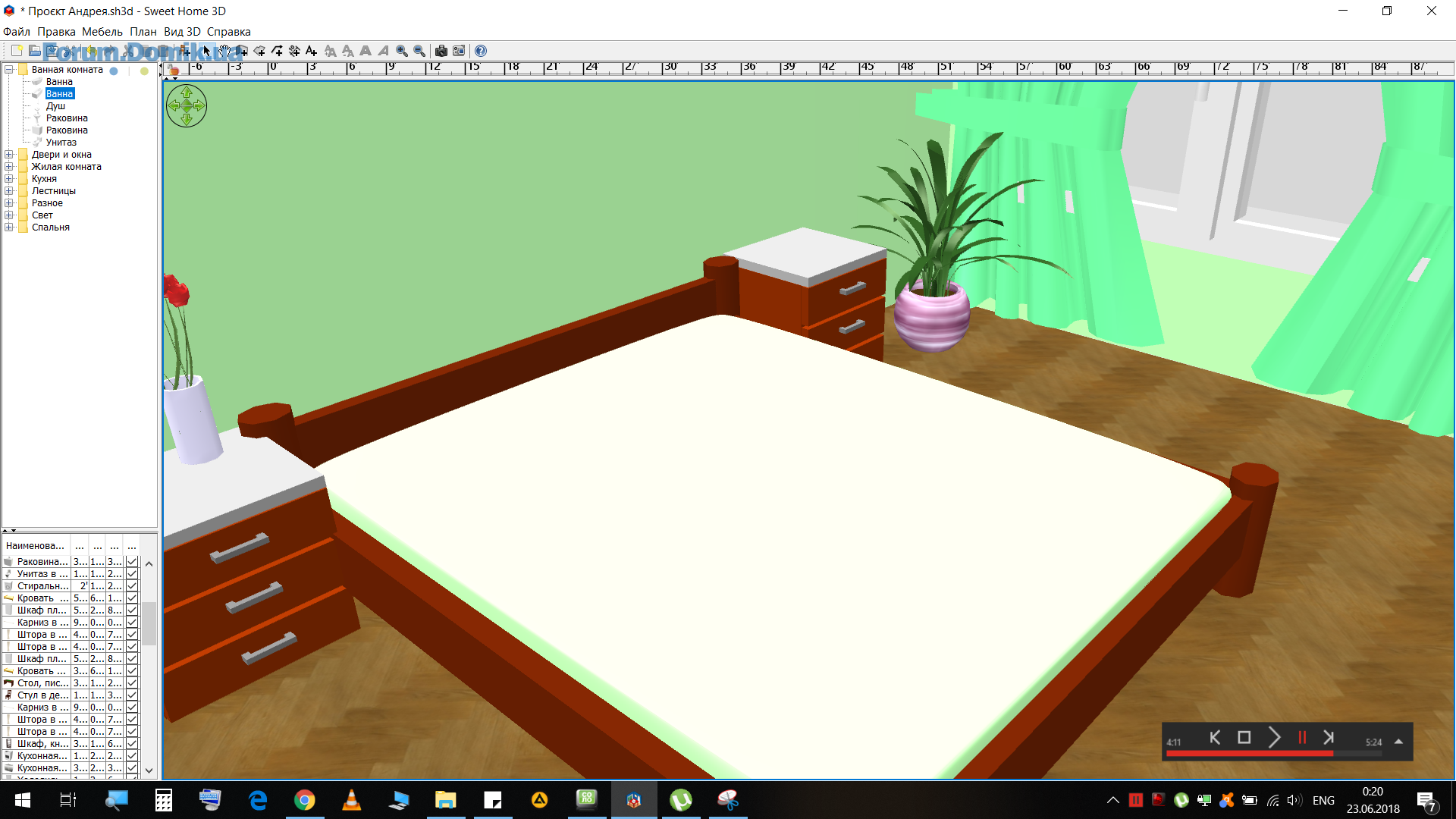Click the zoom out magnifier icon
Image resolution: width=1456 pixels, height=819 pixels.
pyautogui.click(x=419, y=51)
